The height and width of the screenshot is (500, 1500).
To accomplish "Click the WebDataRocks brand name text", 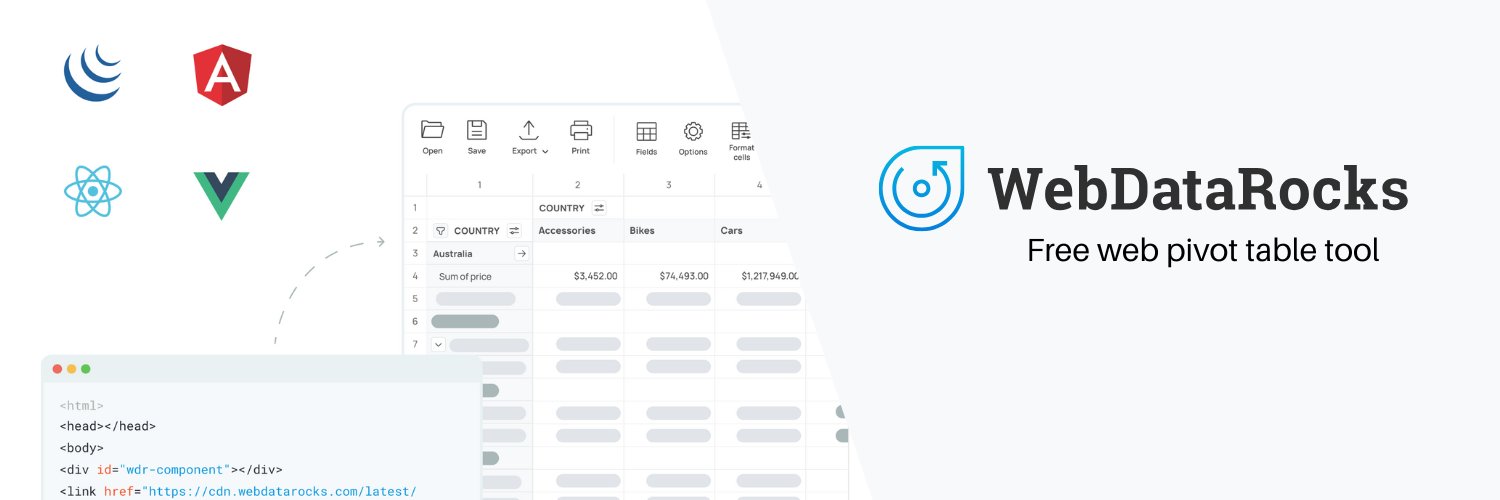I will (x=1198, y=188).
